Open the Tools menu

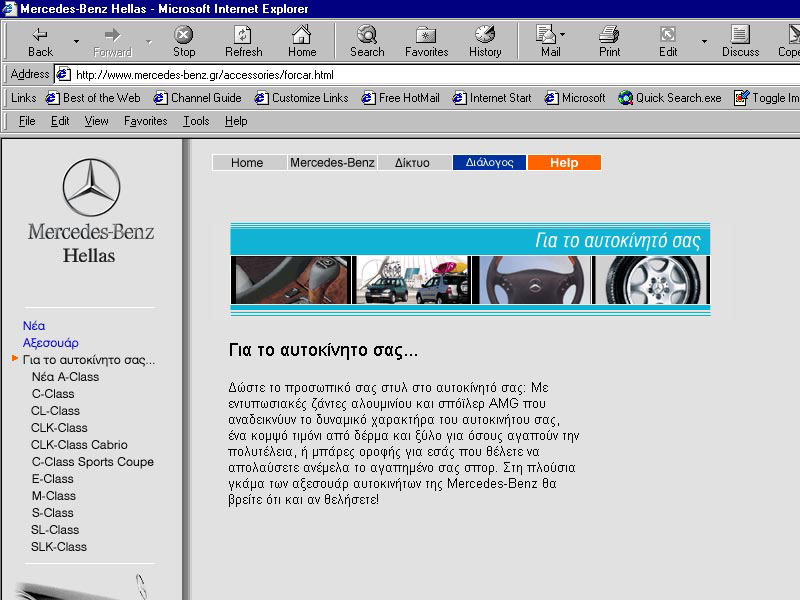[x=196, y=121]
